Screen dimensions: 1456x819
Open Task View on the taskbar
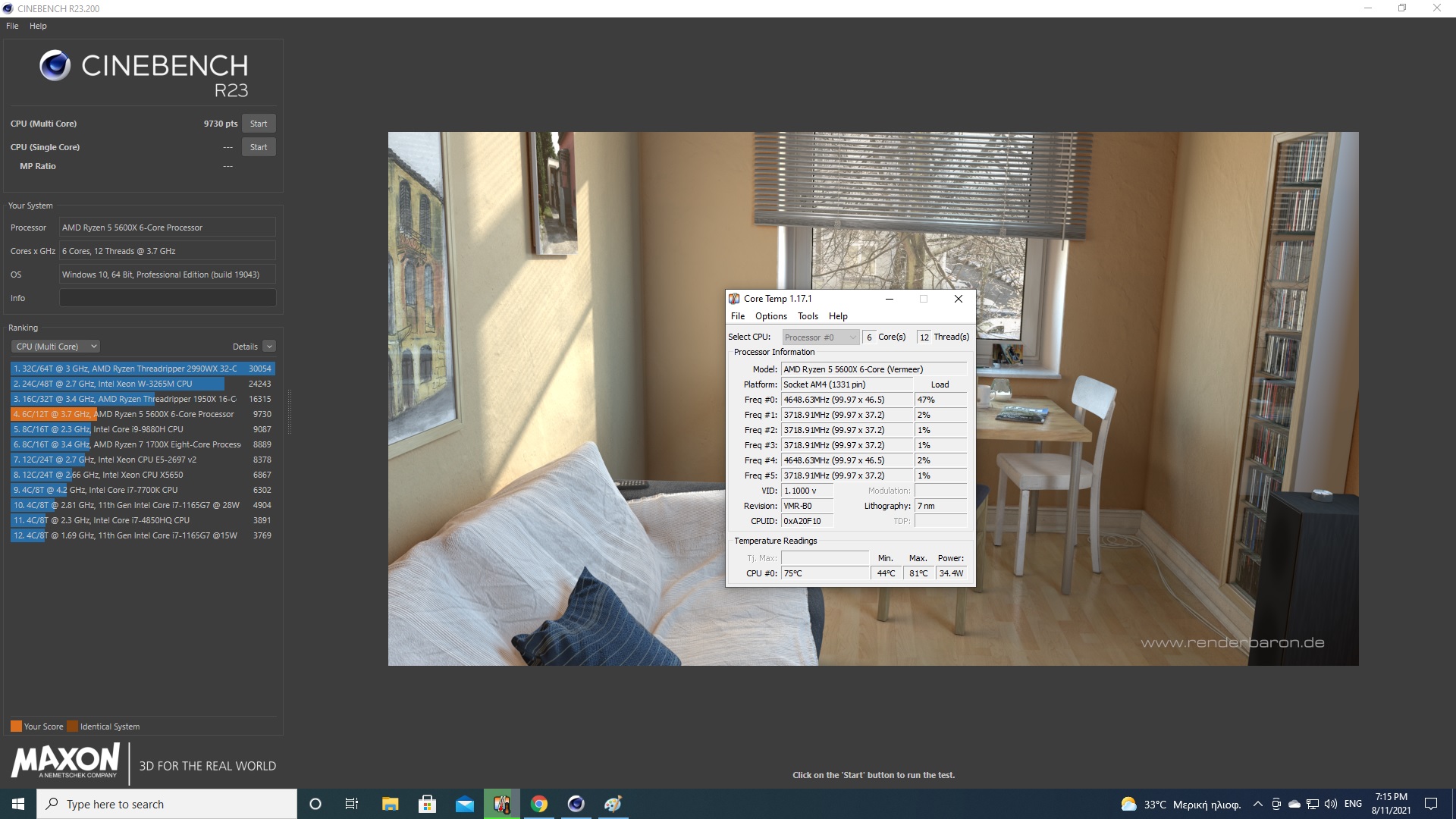[x=352, y=804]
